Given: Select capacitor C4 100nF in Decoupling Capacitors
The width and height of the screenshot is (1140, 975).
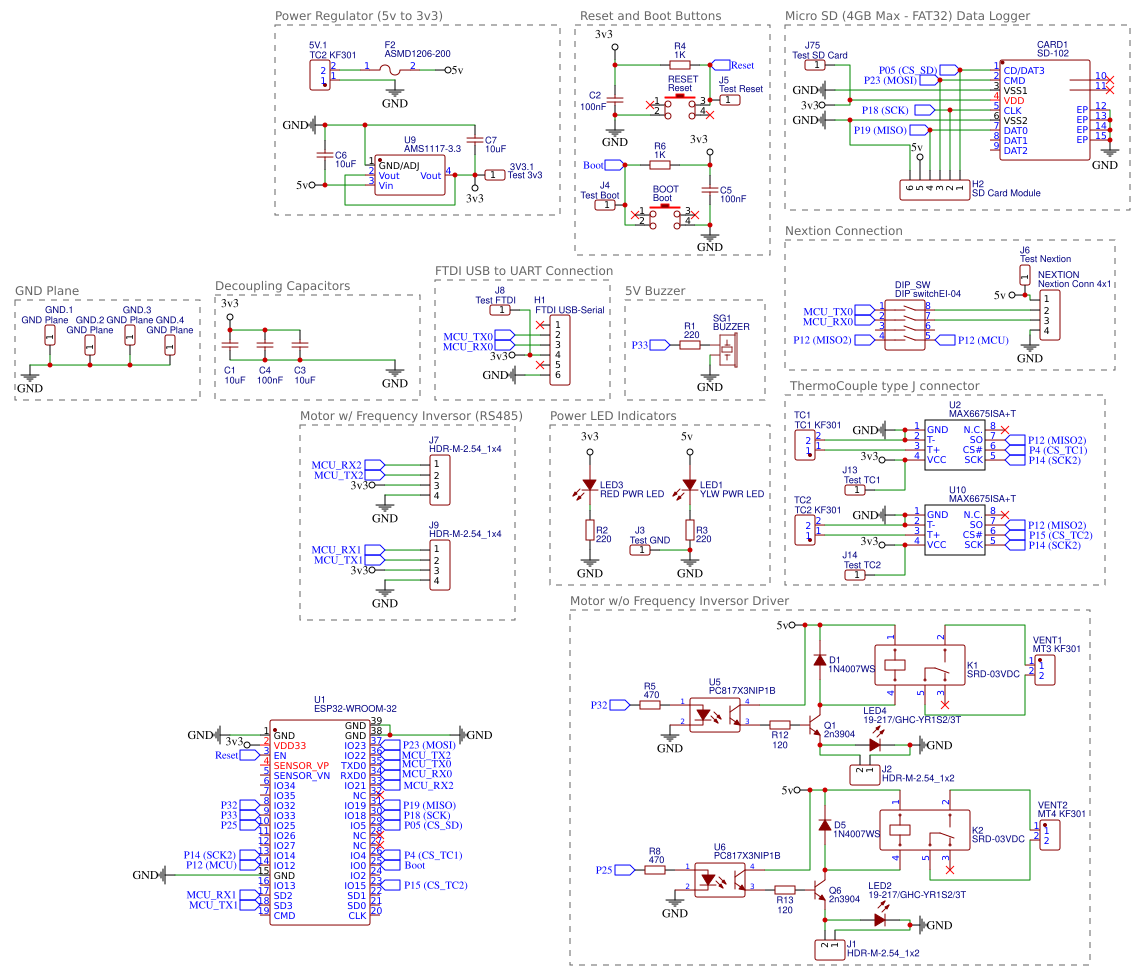Looking at the screenshot, I should (x=263, y=345).
